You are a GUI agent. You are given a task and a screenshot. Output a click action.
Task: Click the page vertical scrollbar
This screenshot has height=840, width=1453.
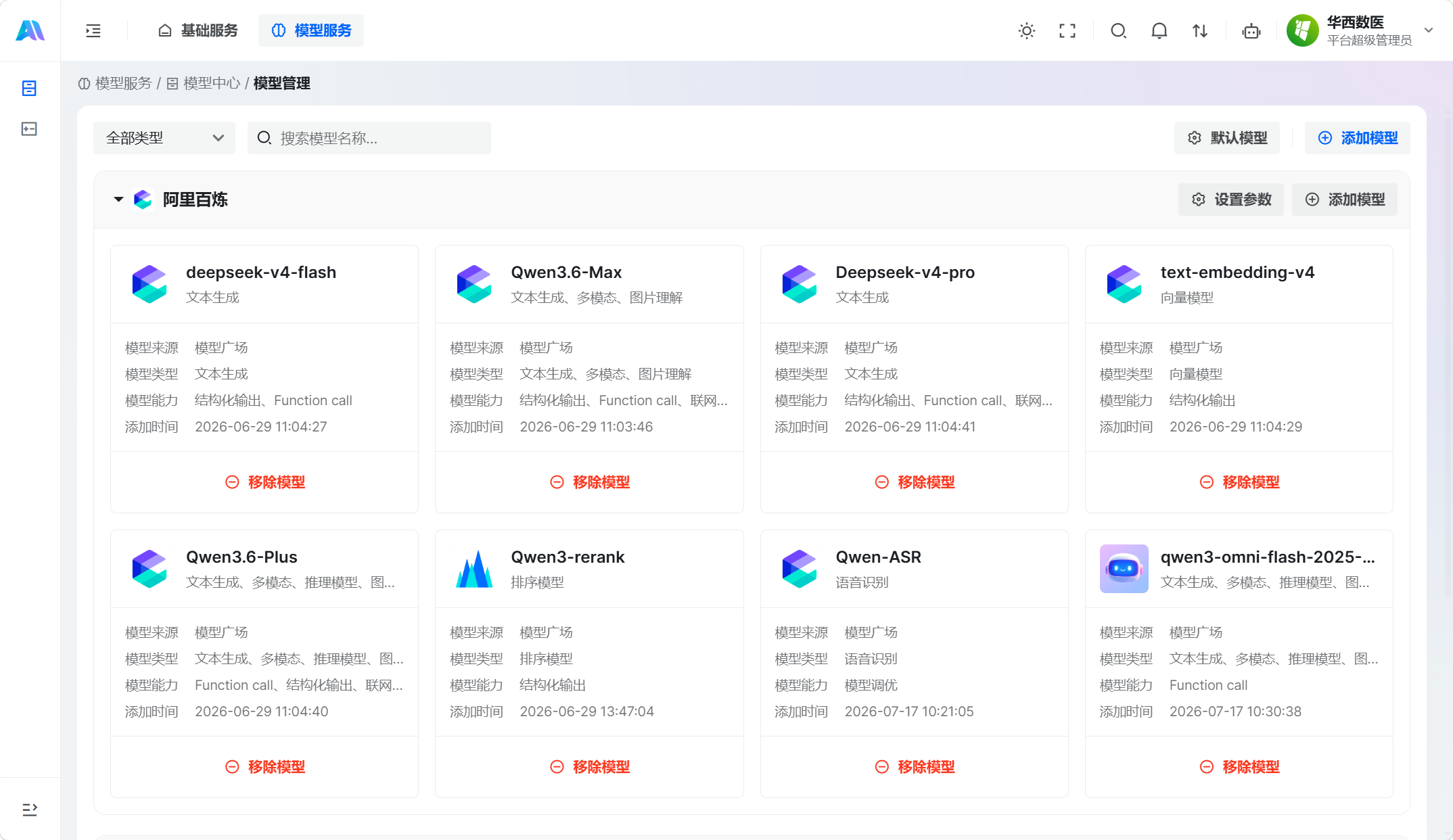1448,358
